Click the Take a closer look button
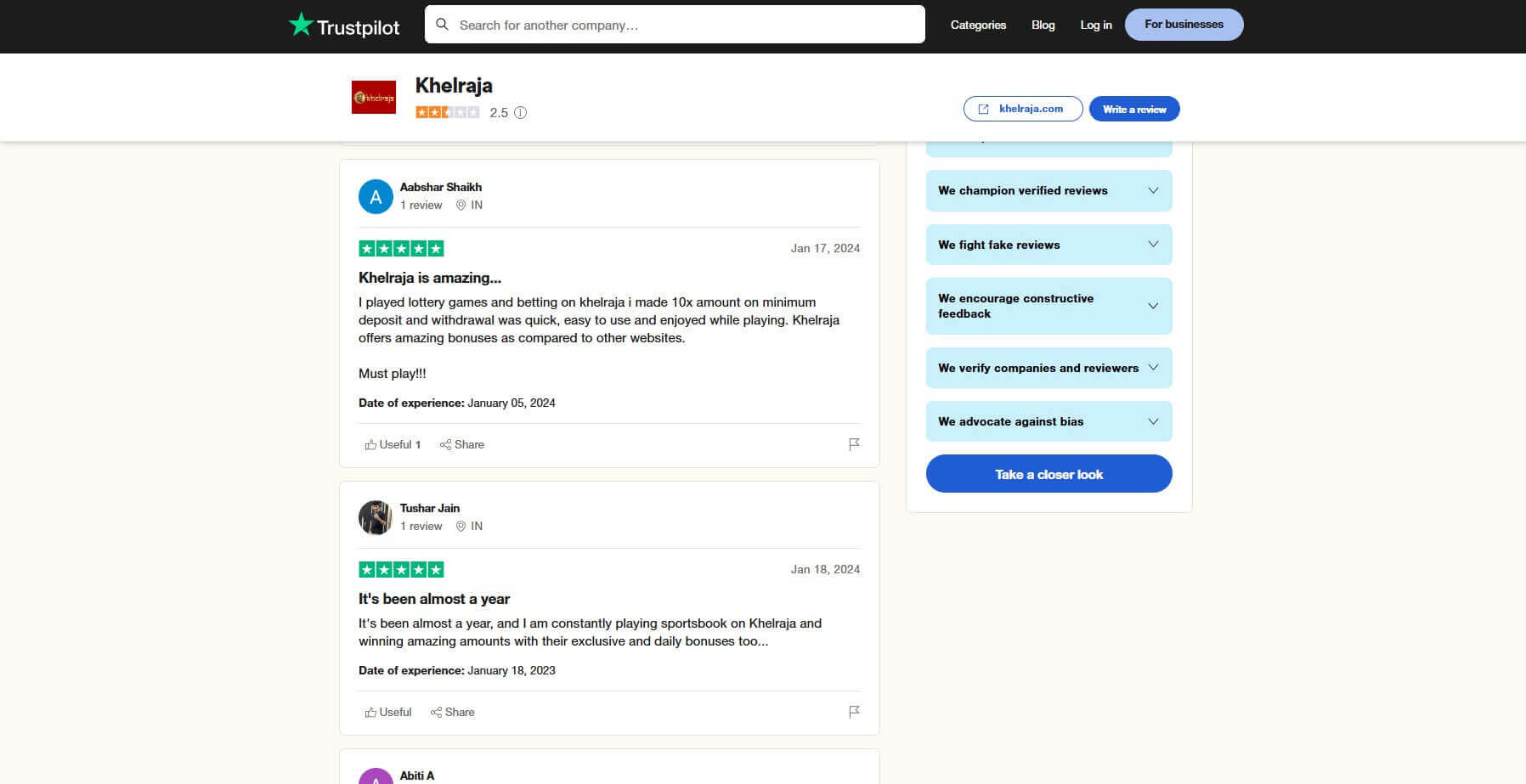Viewport: 1526px width, 784px height. click(x=1048, y=473)
